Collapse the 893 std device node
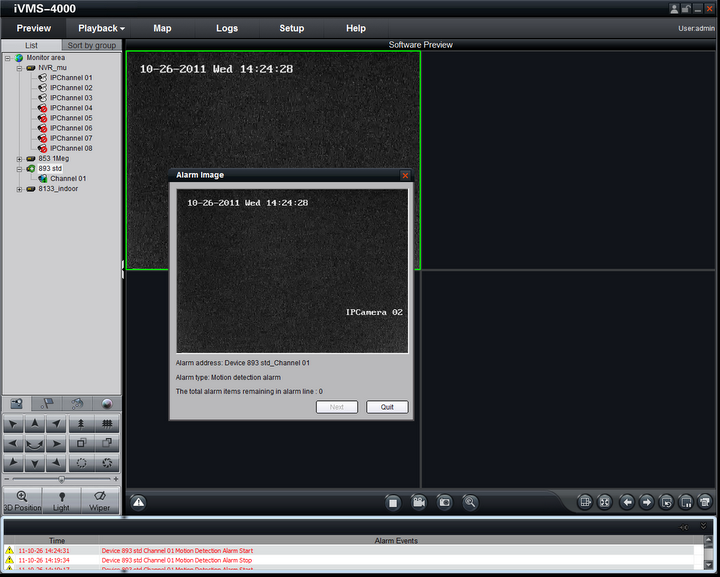 tap(19, 169)
